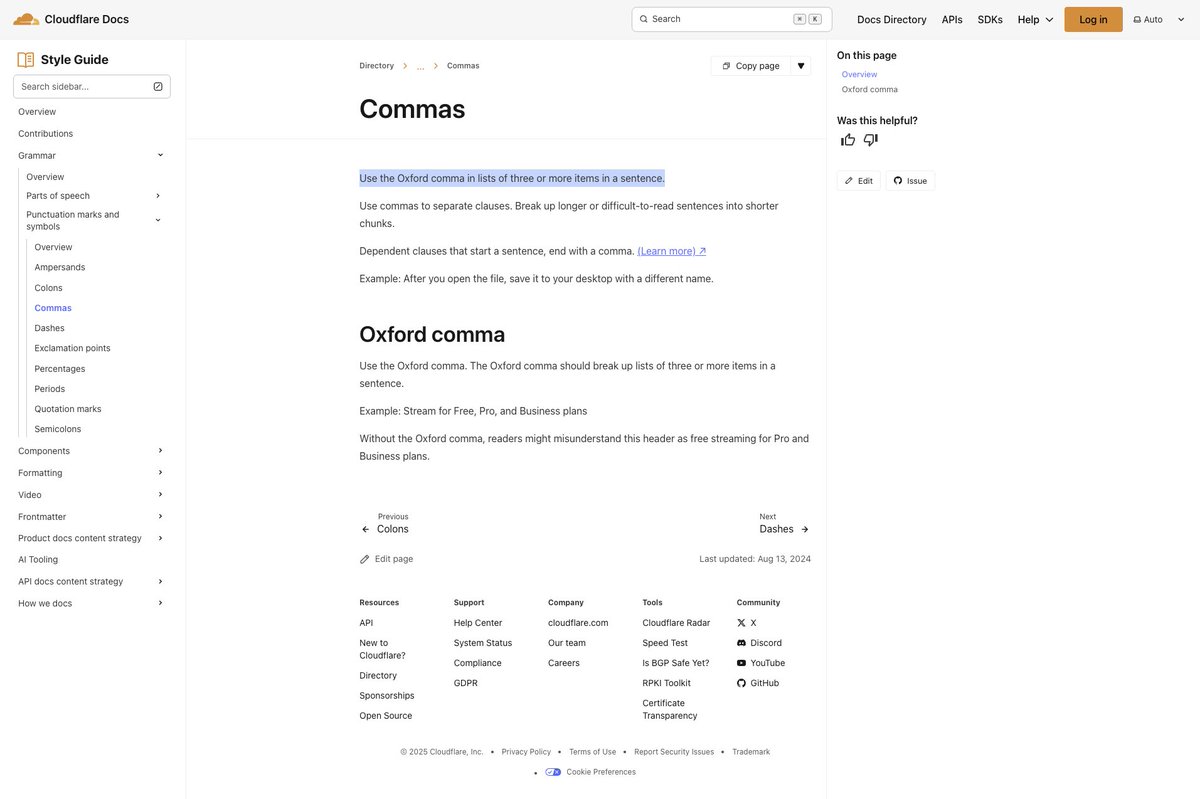Open Periods sidebar page
Image resolution: width=1200 pixels, height=799 pixels.
click(x=50, y=389)
